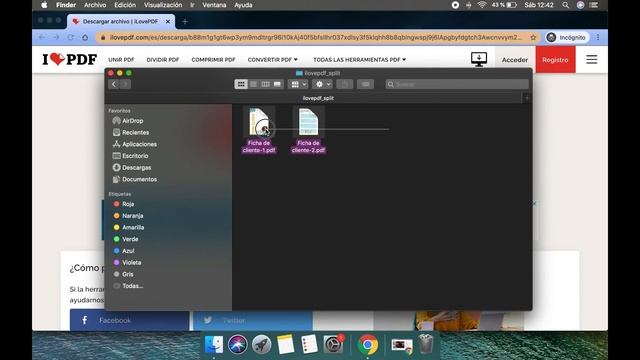Screen dimensions: 640x360
Task: Open the Apple menu
Action: [44, 5]
